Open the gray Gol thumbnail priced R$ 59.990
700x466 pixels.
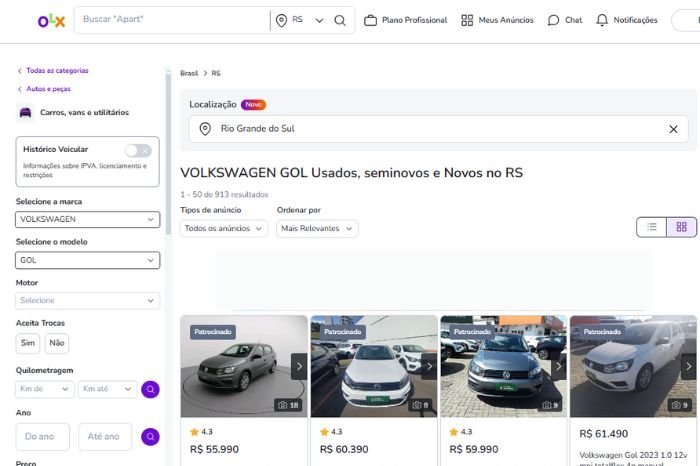point(504,366)
